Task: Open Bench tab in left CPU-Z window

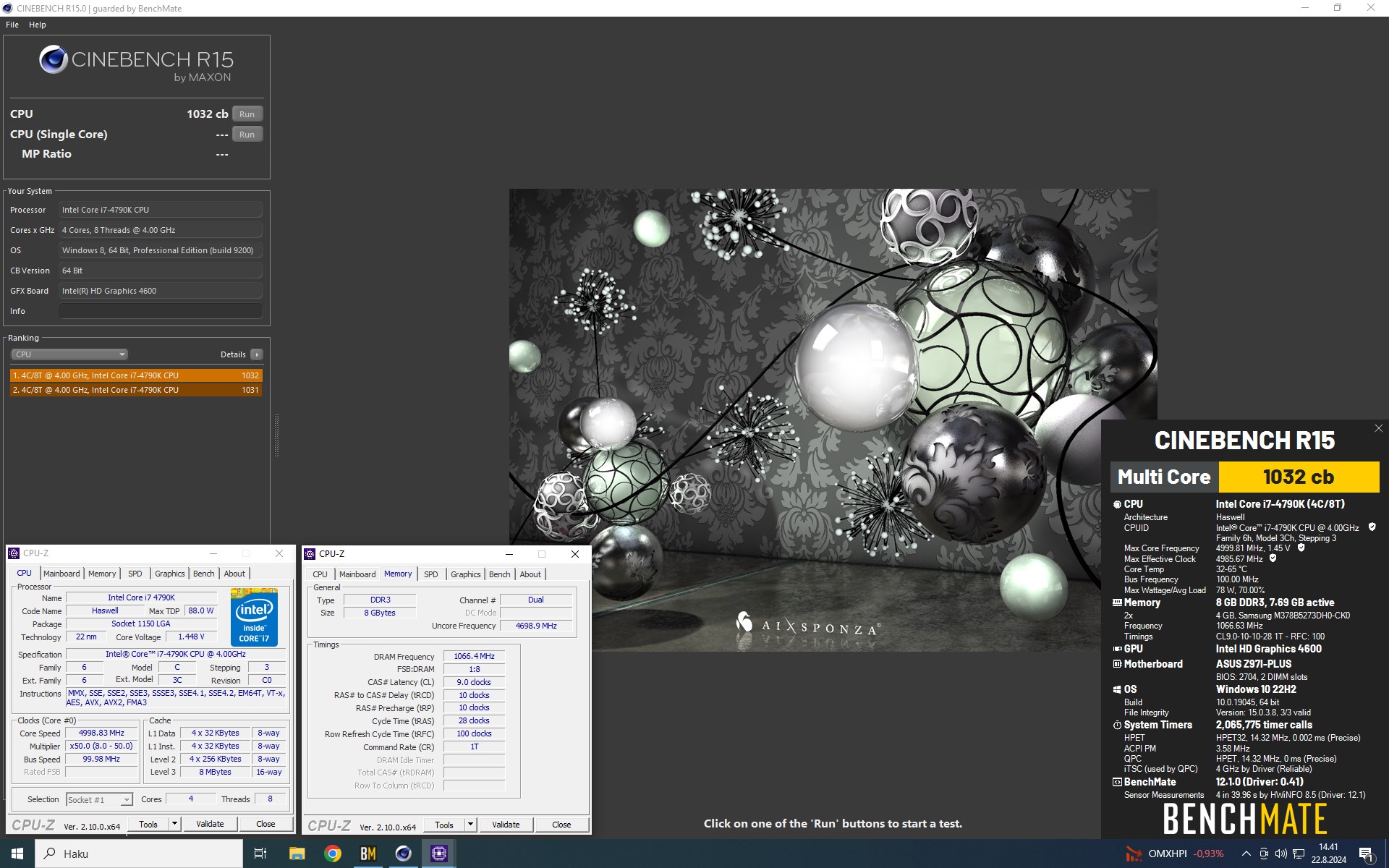Action: tap(204, 574)
